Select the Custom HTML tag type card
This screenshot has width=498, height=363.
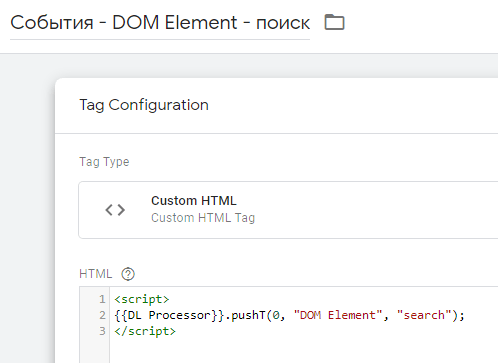[x=288, y=210]
